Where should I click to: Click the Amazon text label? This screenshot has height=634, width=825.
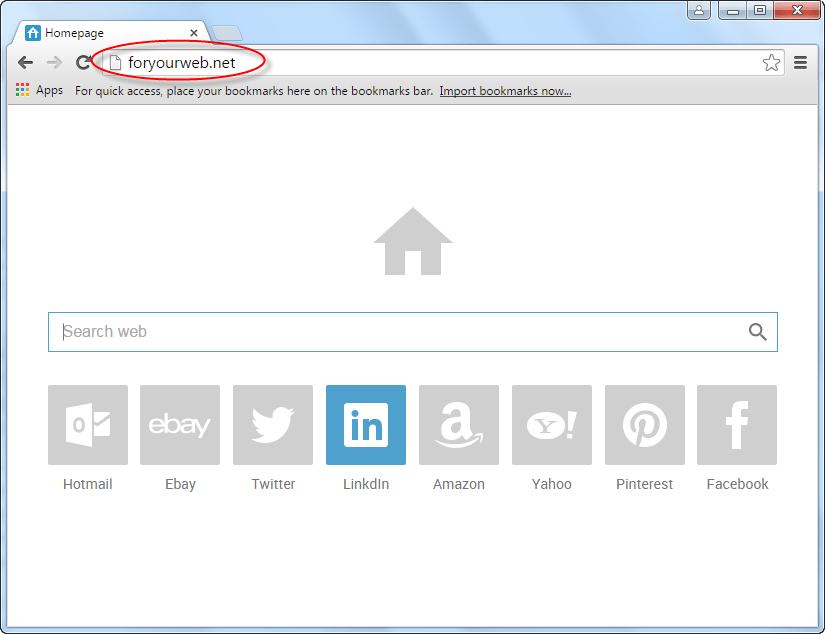(x=459, y=484)
